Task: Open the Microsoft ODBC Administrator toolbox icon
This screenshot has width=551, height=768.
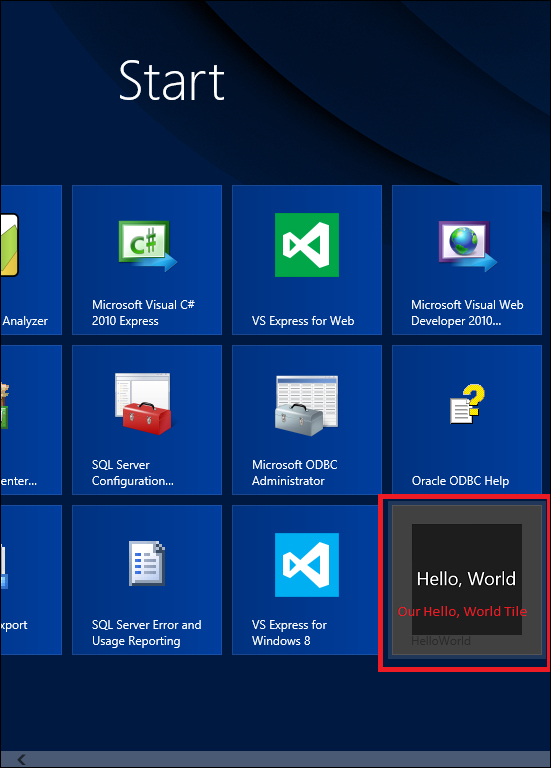Action: pyautogui.click(x=307, y=405)
